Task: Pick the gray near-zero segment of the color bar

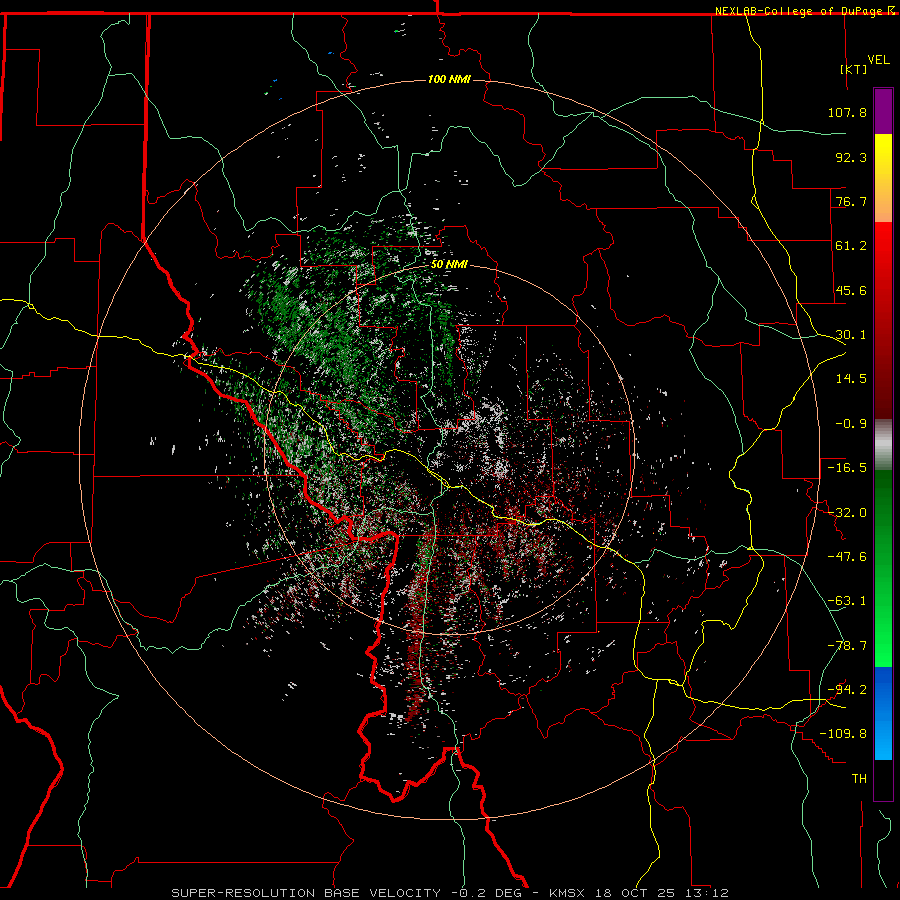Action: tap(883, 445)
